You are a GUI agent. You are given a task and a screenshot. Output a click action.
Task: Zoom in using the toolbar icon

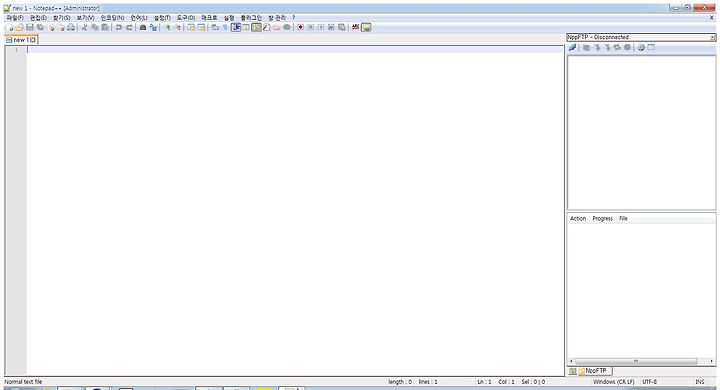click(x=168, y=28)
